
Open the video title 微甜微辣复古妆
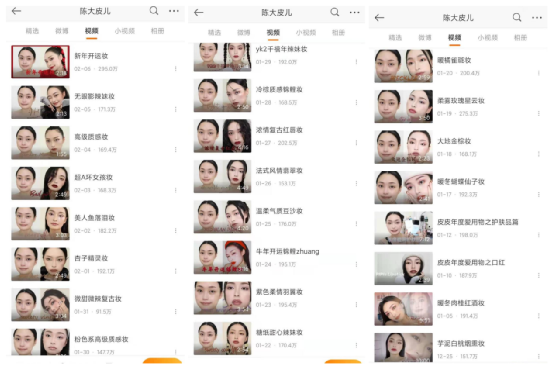click(x=98, y=299)
